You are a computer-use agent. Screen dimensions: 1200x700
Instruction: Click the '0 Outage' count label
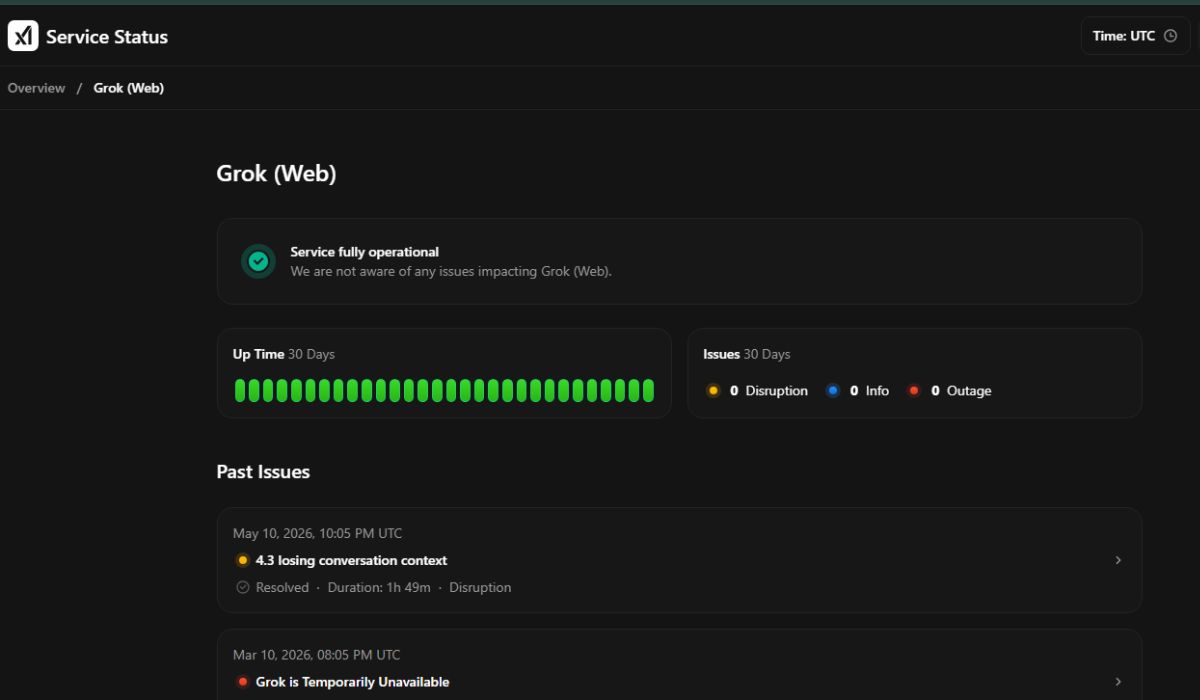[x=961, y=391]
